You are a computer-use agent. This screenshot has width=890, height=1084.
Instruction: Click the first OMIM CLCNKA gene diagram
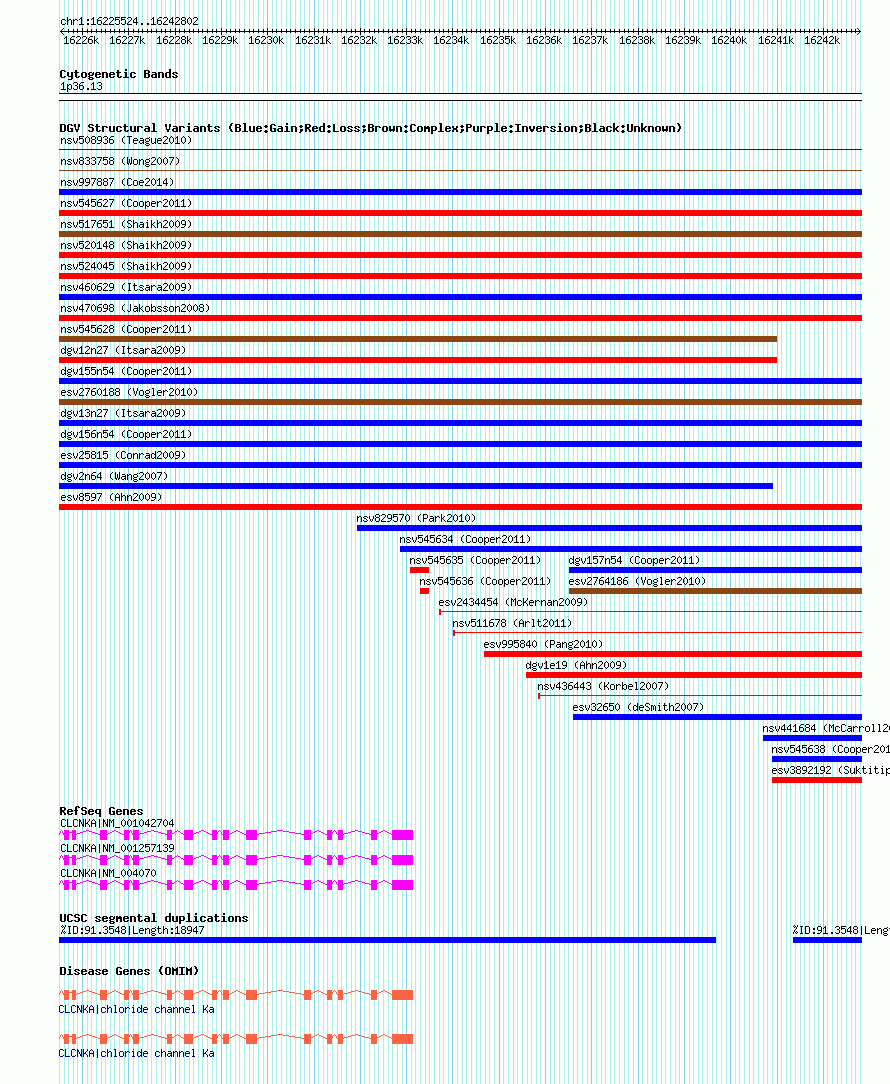tap(237, 995)
